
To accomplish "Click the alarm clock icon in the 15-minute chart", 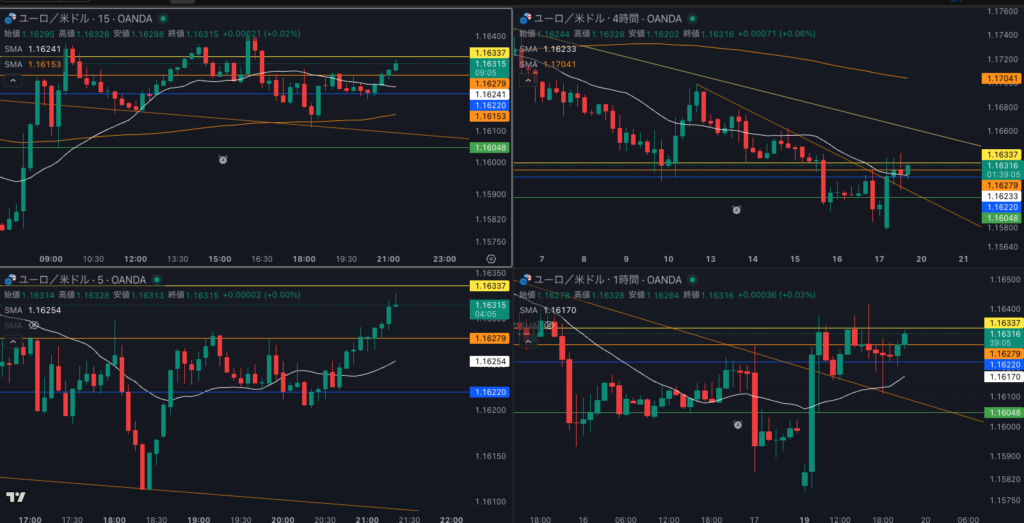I will click(222, 159).
